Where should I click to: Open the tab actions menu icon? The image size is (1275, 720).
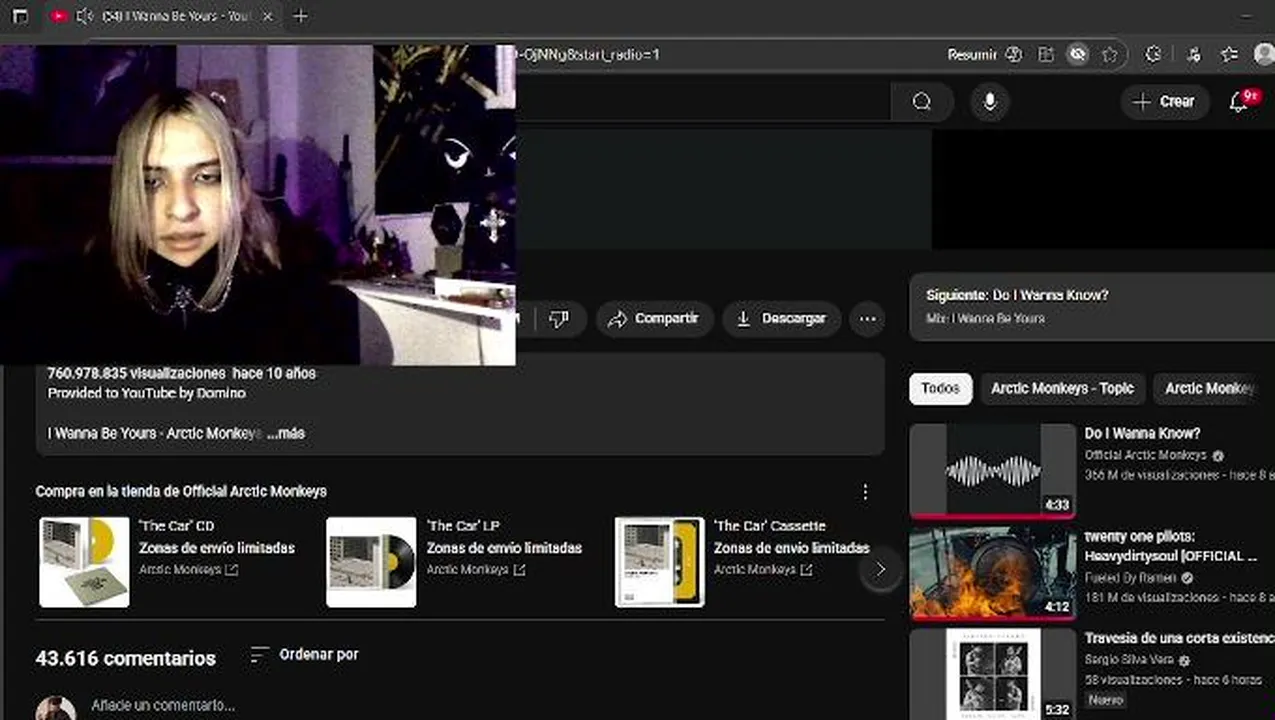click(20, 16)
